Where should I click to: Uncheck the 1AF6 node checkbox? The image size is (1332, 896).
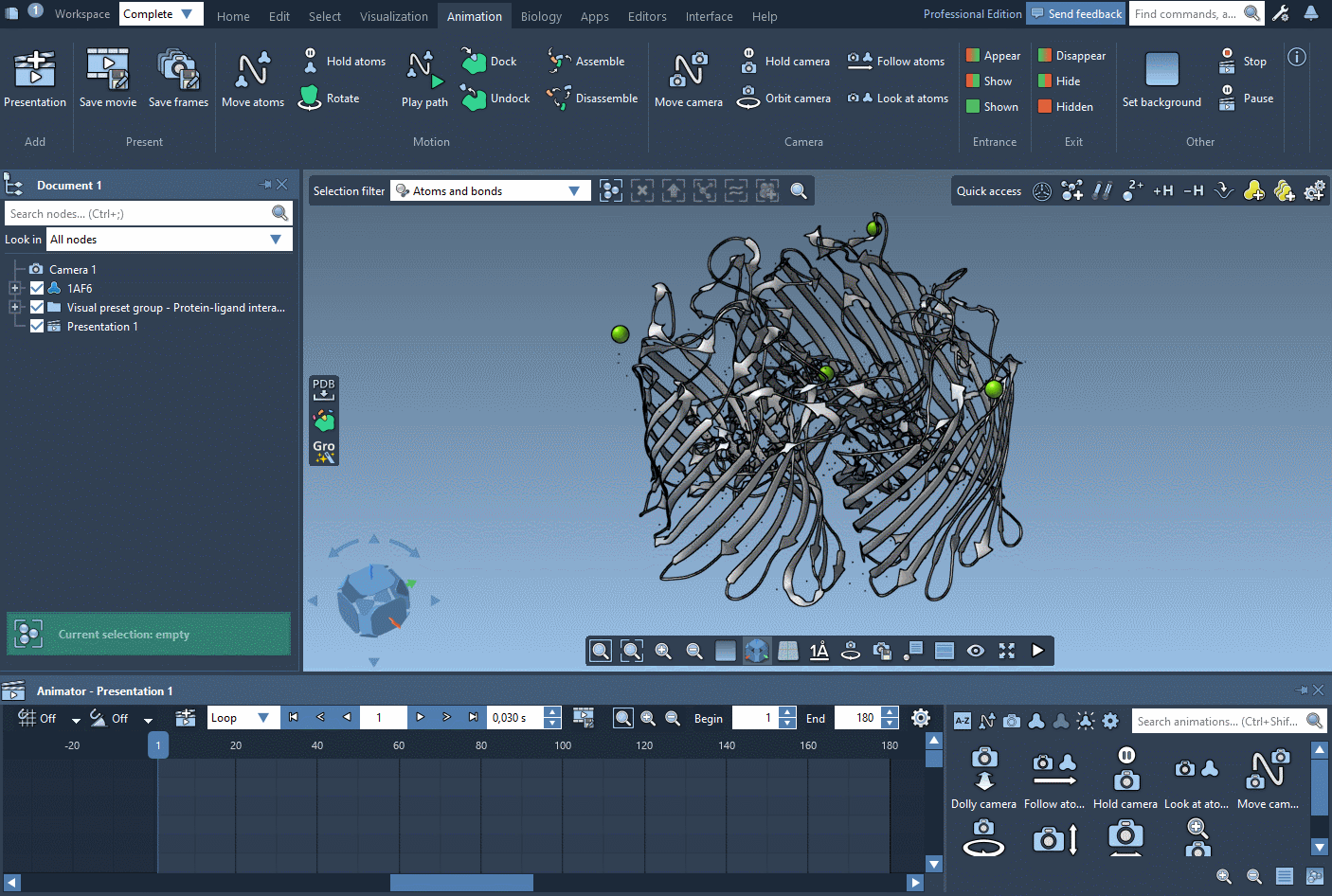(x=36, y=288)
